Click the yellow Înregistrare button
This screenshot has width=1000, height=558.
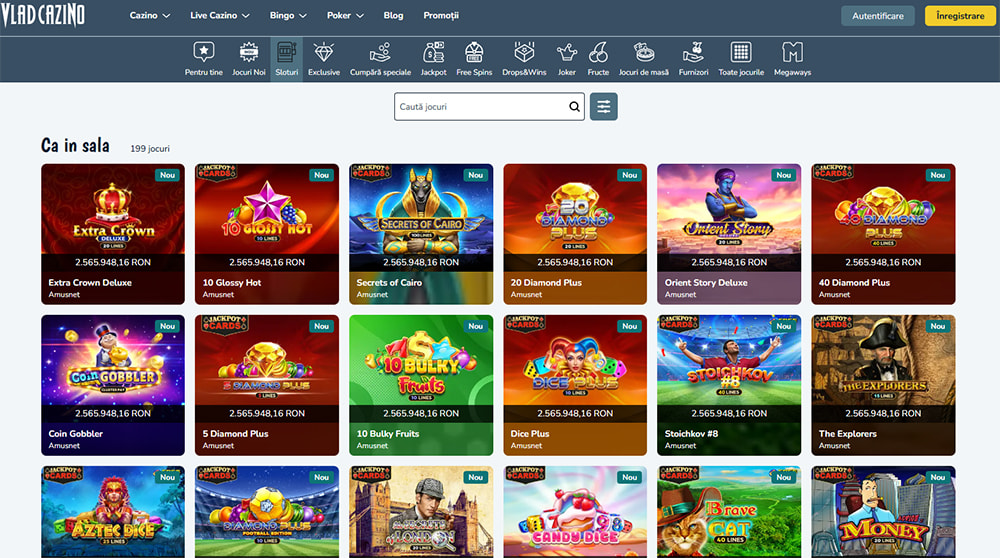[x=959, y=16]
